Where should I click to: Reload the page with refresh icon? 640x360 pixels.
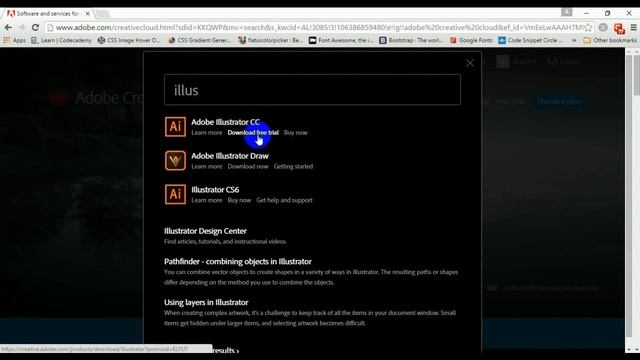coord(36,27)
